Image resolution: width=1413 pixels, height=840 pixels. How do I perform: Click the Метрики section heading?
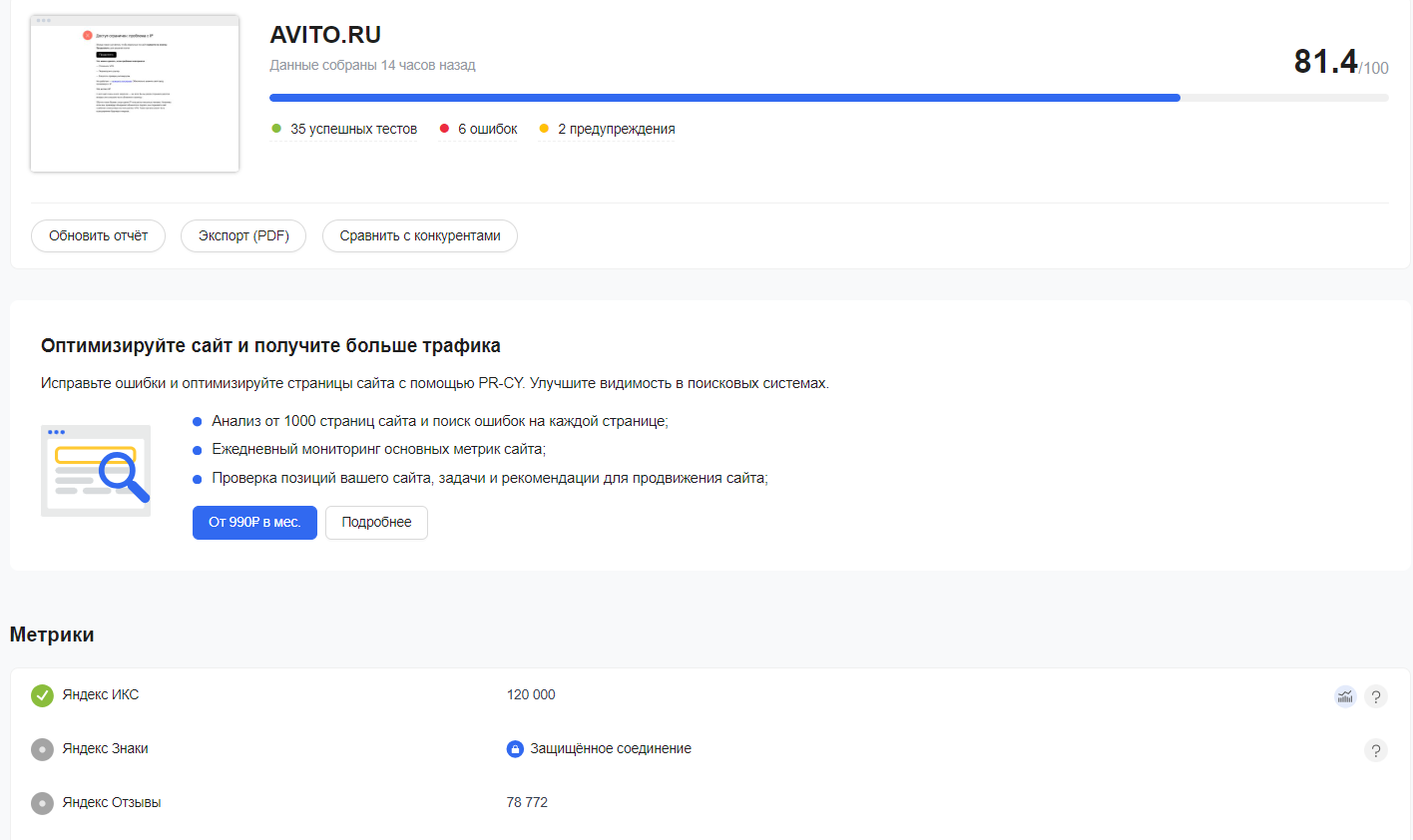click(52, 635)
